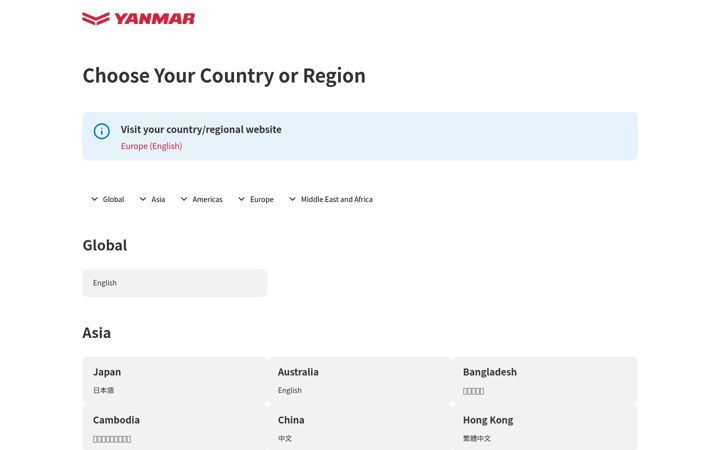Select the Global English site card

point(175,283)
